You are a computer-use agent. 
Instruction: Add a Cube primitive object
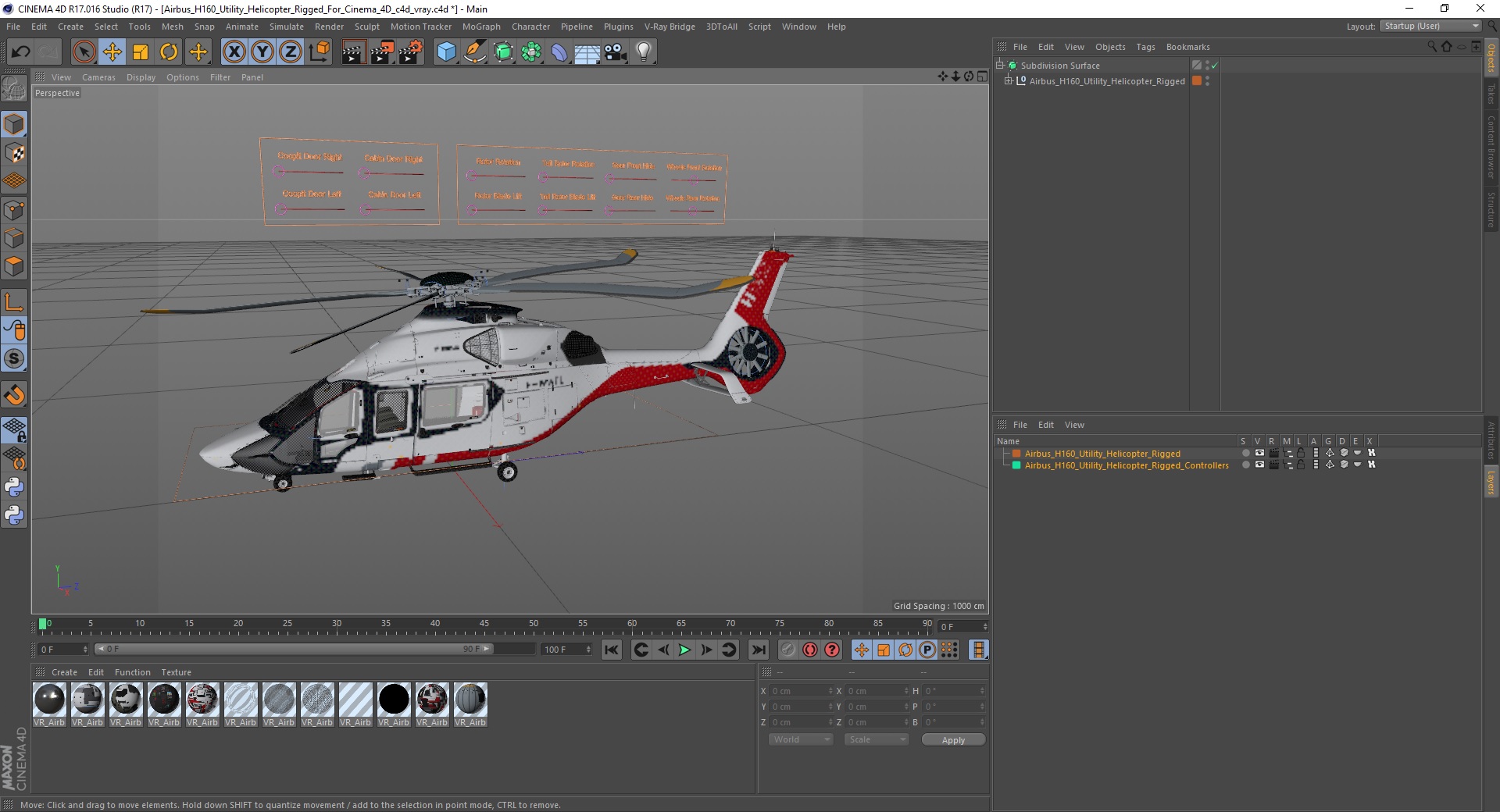click(x=446, y=52)
